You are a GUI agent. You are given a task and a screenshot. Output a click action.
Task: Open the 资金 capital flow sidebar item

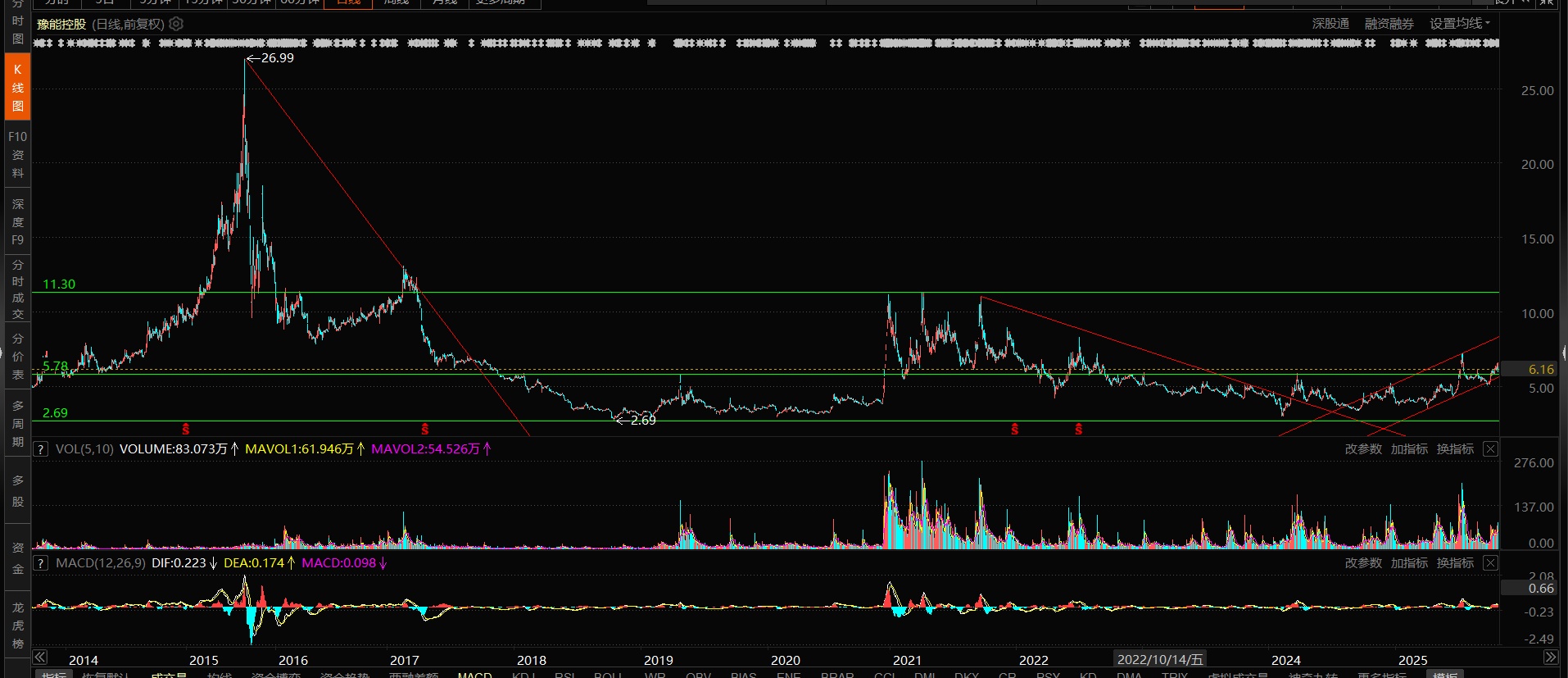tap(17, 558)
